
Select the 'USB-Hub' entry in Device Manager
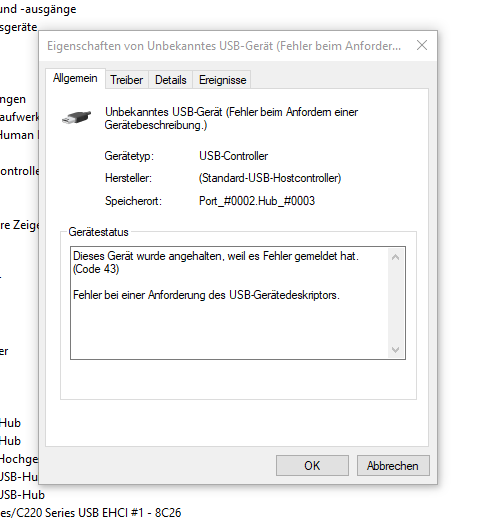click(x=22, y=495)
